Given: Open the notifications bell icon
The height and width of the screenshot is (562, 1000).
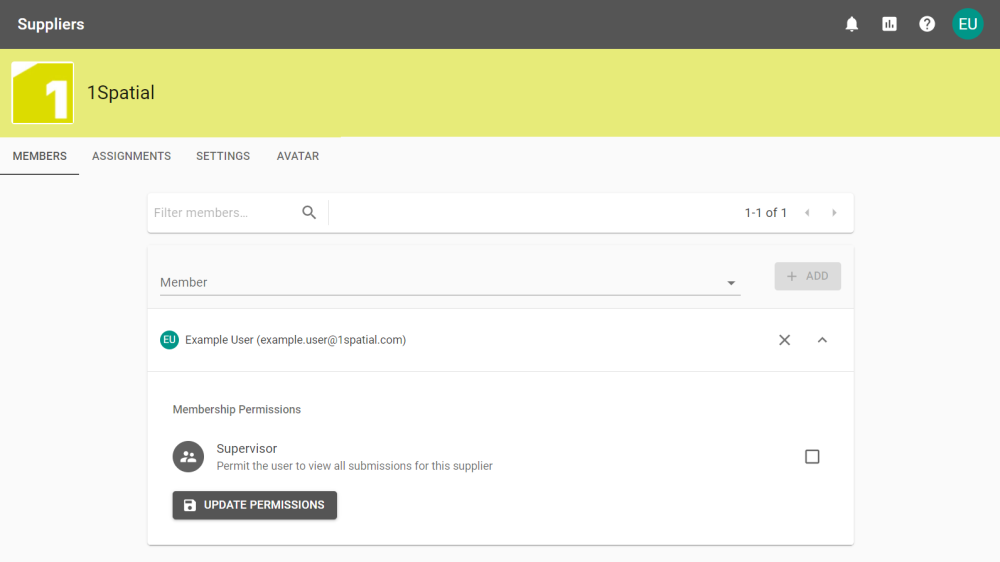Looking at the screenshot, I should [x=852, y=24].
